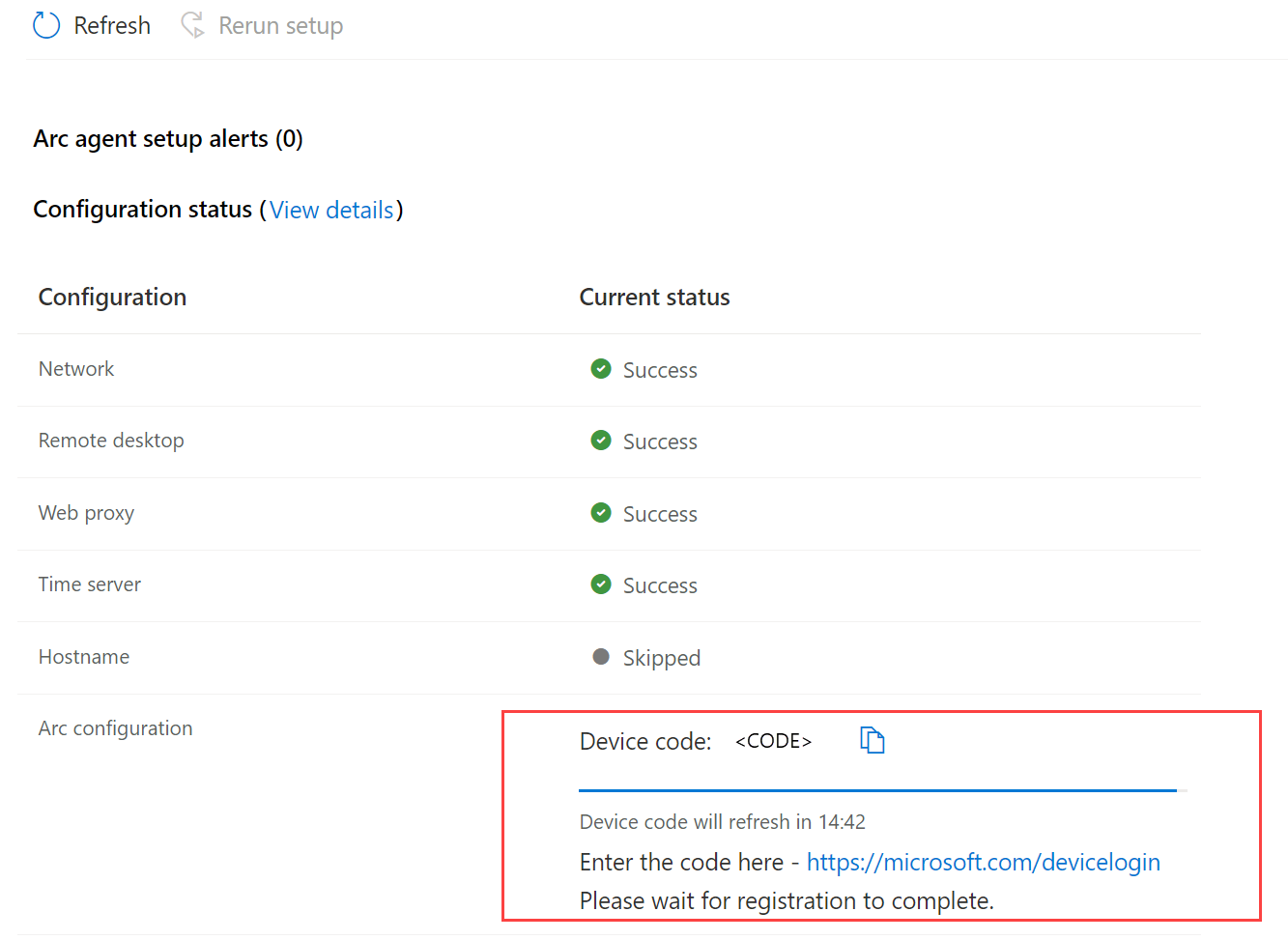Select the Network configuration row label
Image resolution: width=1288 pixels, height=940 pixels.
(76, 369)
